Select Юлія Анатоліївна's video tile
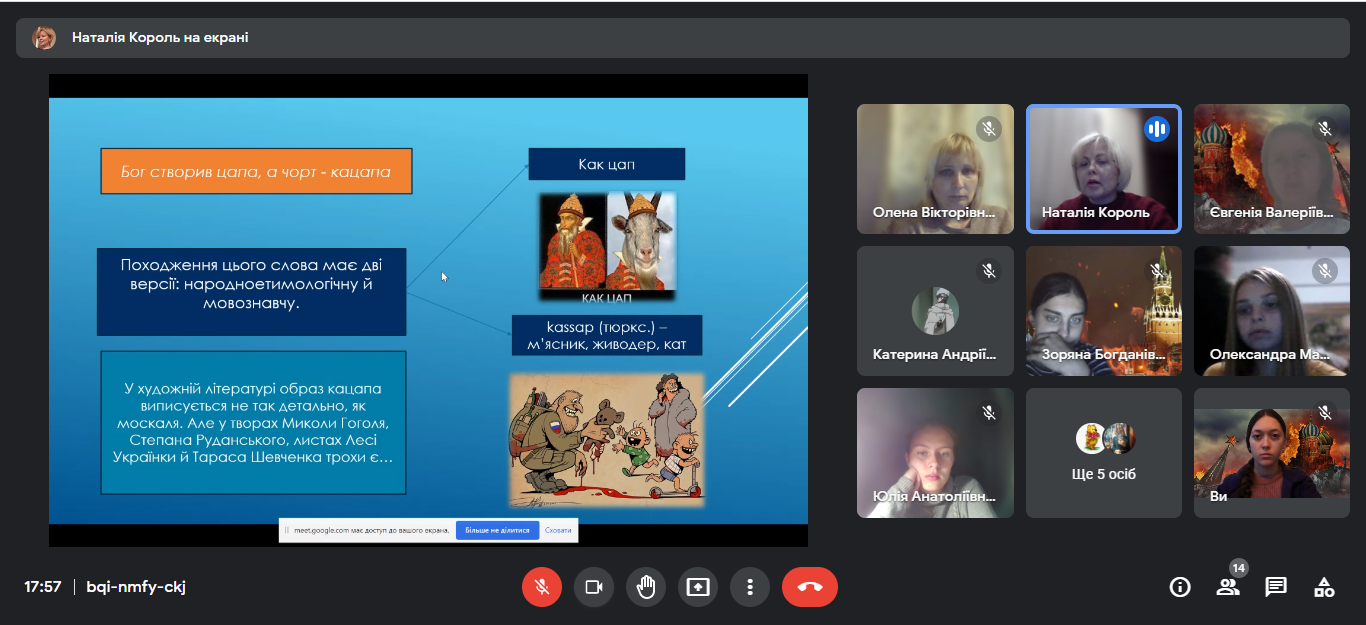This screenshot has width=1366, height=625. click(935, 453)
